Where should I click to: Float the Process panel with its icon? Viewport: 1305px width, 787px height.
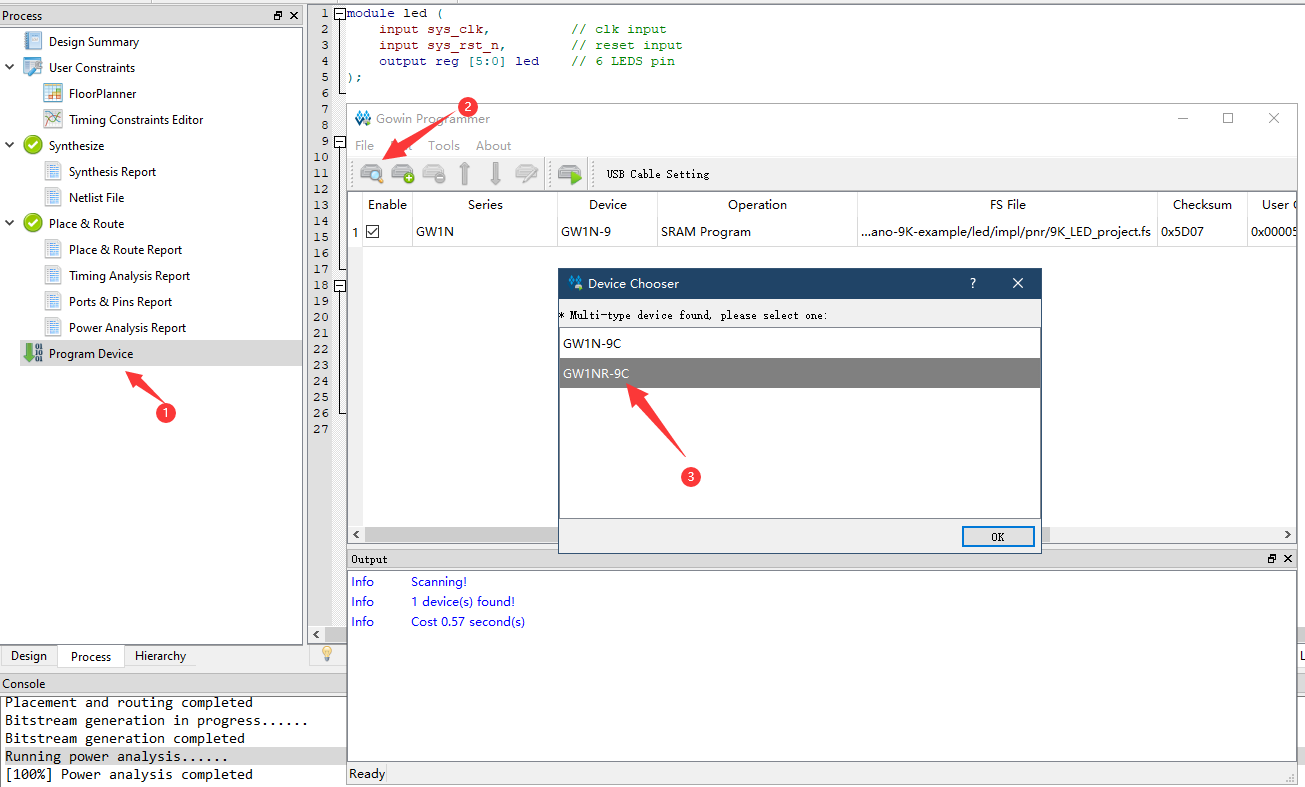(278, 16)
